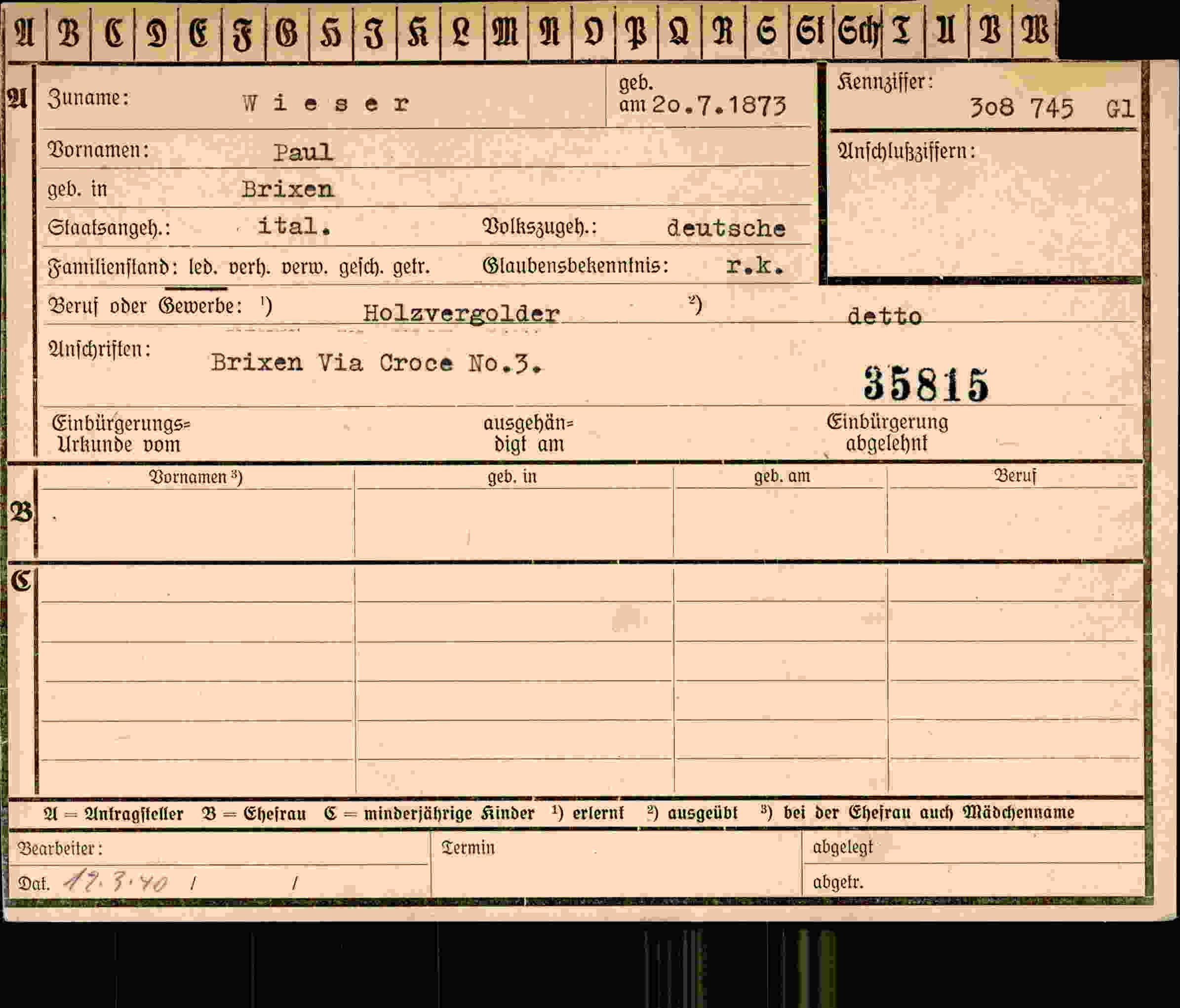Click the 'Bearbeiter:' label

pos(60,848)
